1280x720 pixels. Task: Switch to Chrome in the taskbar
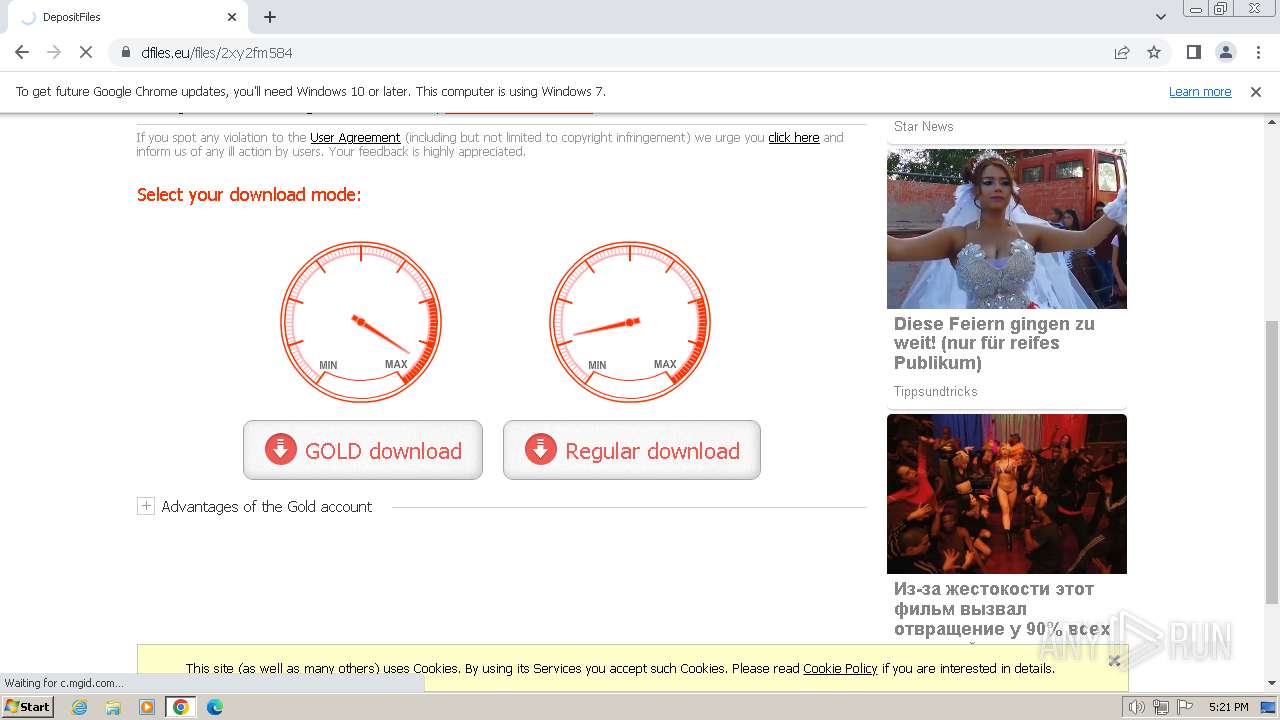pyautogui.click(x=181, y=707)
